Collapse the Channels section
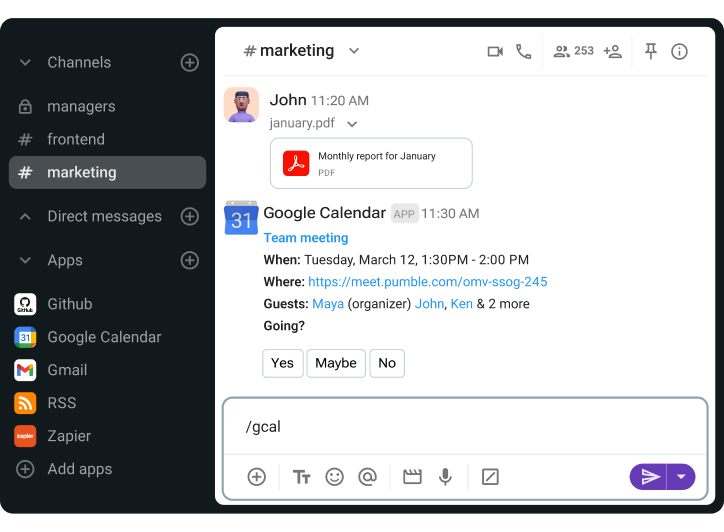This screenshot has width=724, height=532. pos(25,62)
